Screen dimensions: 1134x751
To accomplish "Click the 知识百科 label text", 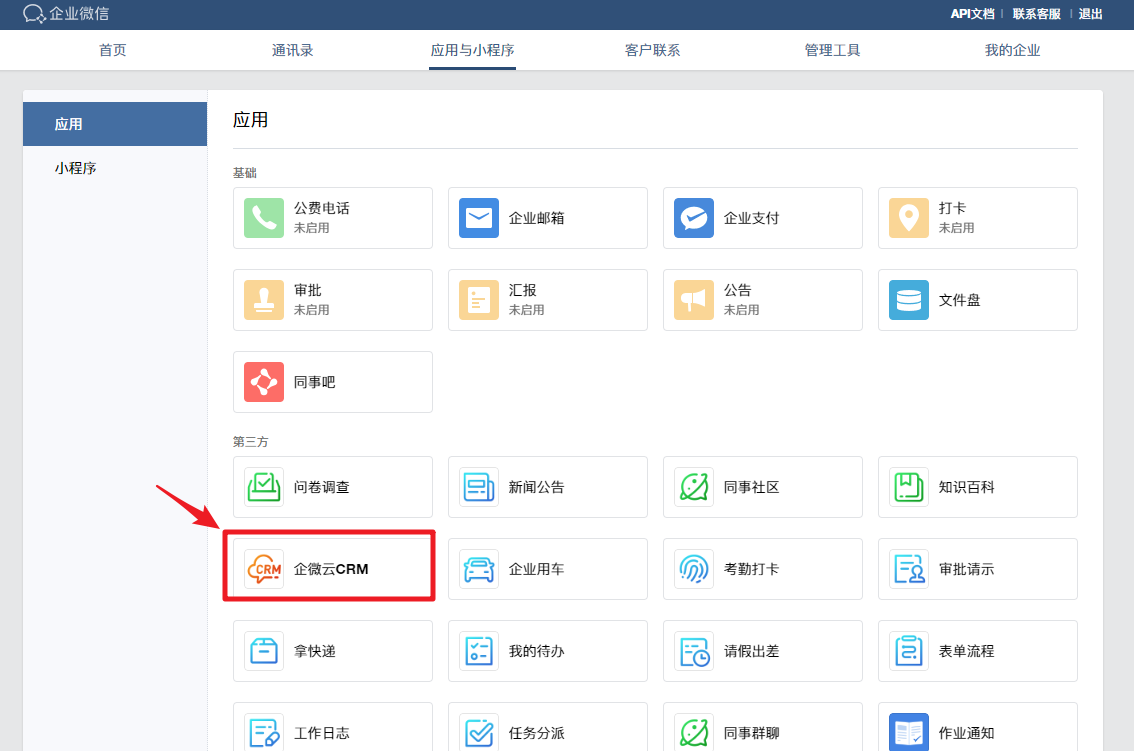I will coord(967,487).
